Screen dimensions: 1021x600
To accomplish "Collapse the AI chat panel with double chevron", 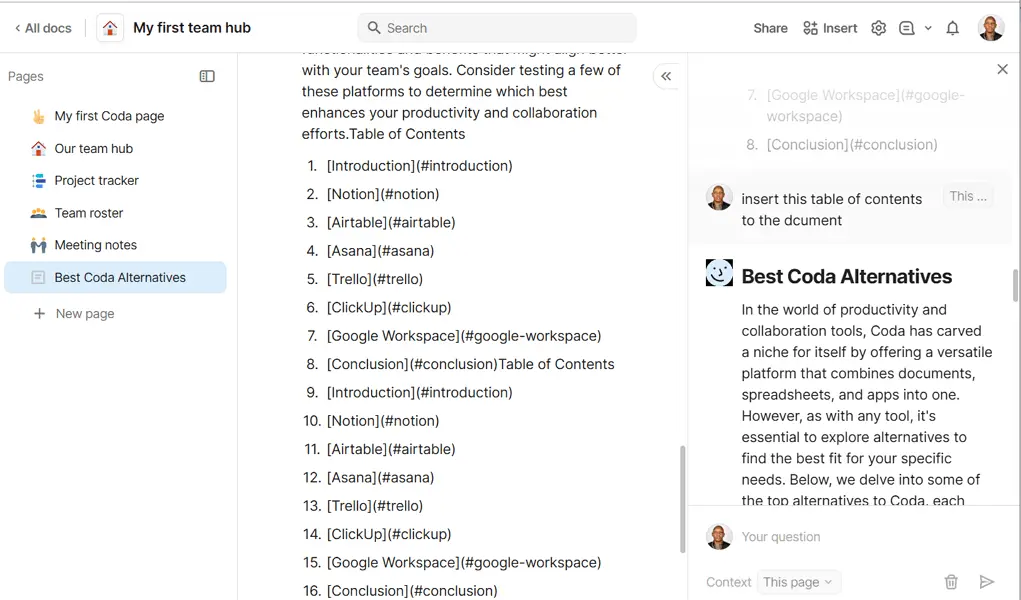I will click(666, 76).
